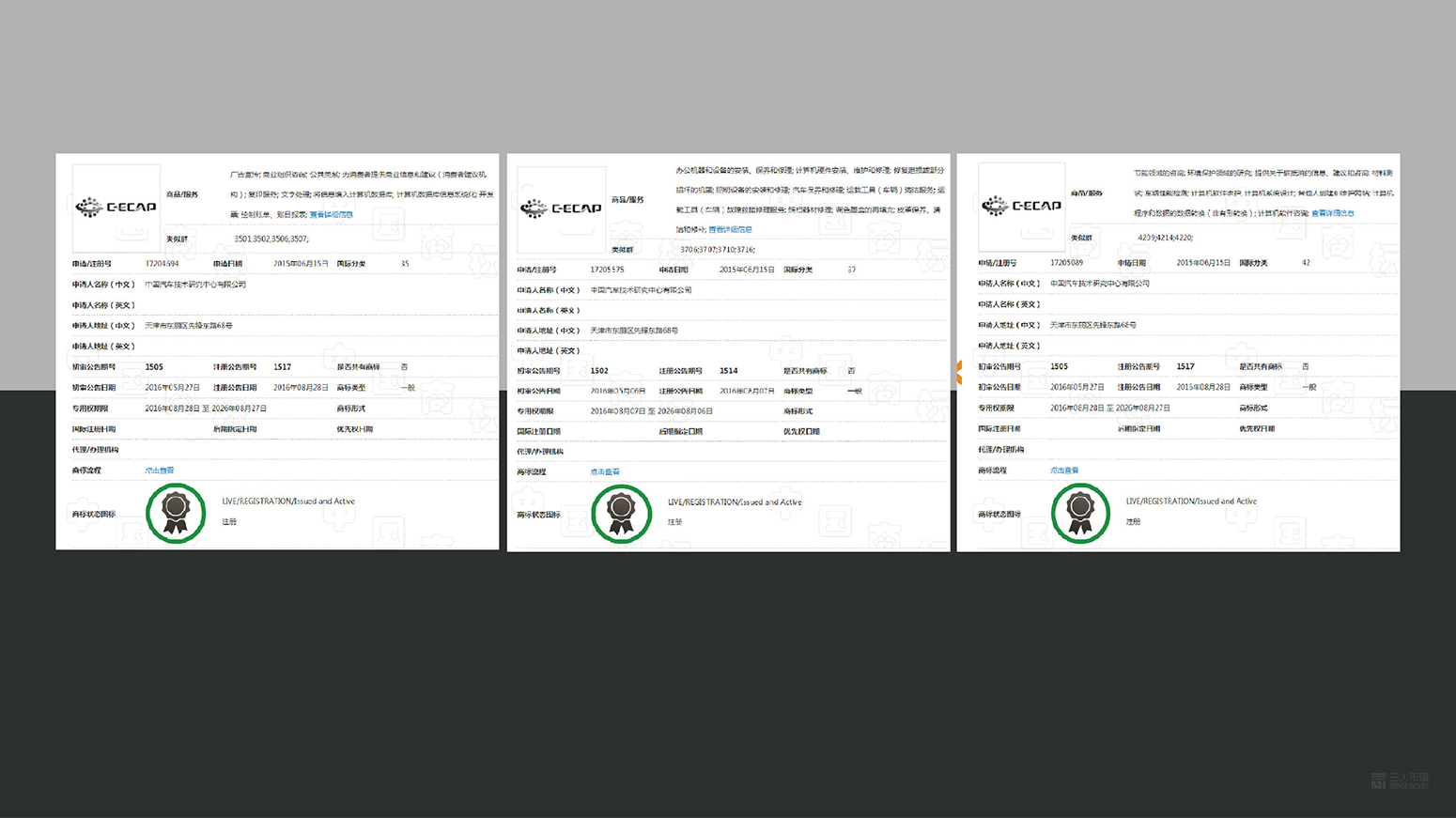Click international class value 35
This screenshot has width=1456, height=818.
point(405,264)
